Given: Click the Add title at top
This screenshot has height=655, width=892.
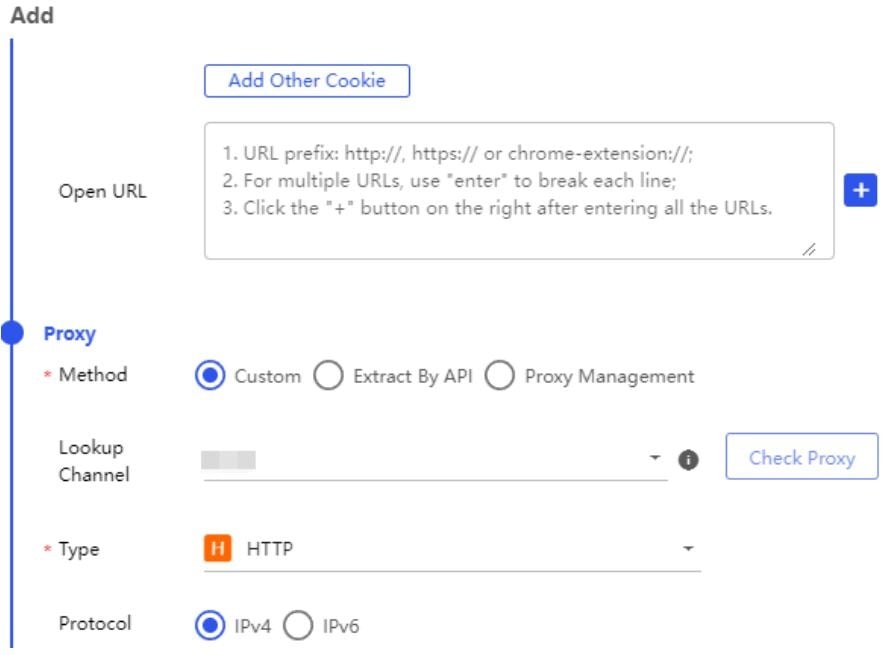Looking at the screenshot, I should [32, 15].
